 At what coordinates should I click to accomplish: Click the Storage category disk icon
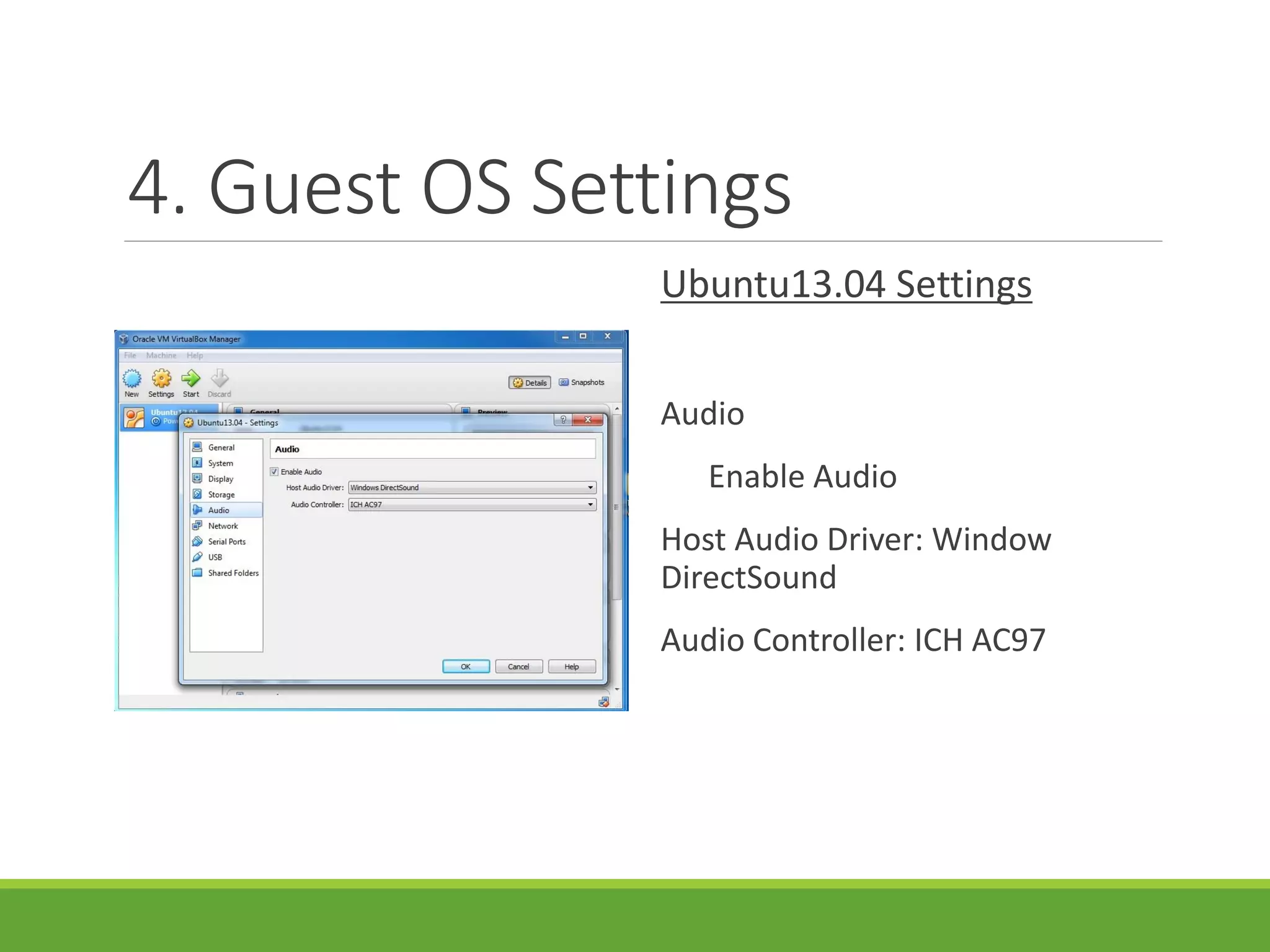(x=197, y=494)
